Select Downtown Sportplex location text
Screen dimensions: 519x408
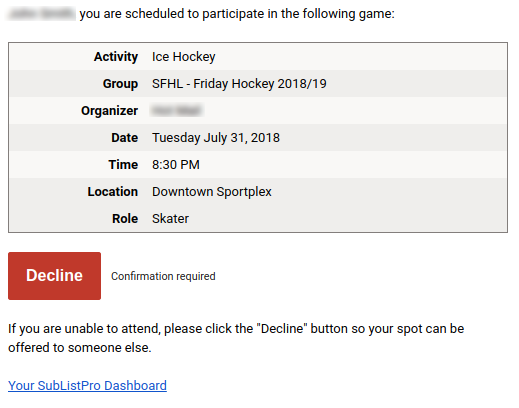tap(212, 192)
